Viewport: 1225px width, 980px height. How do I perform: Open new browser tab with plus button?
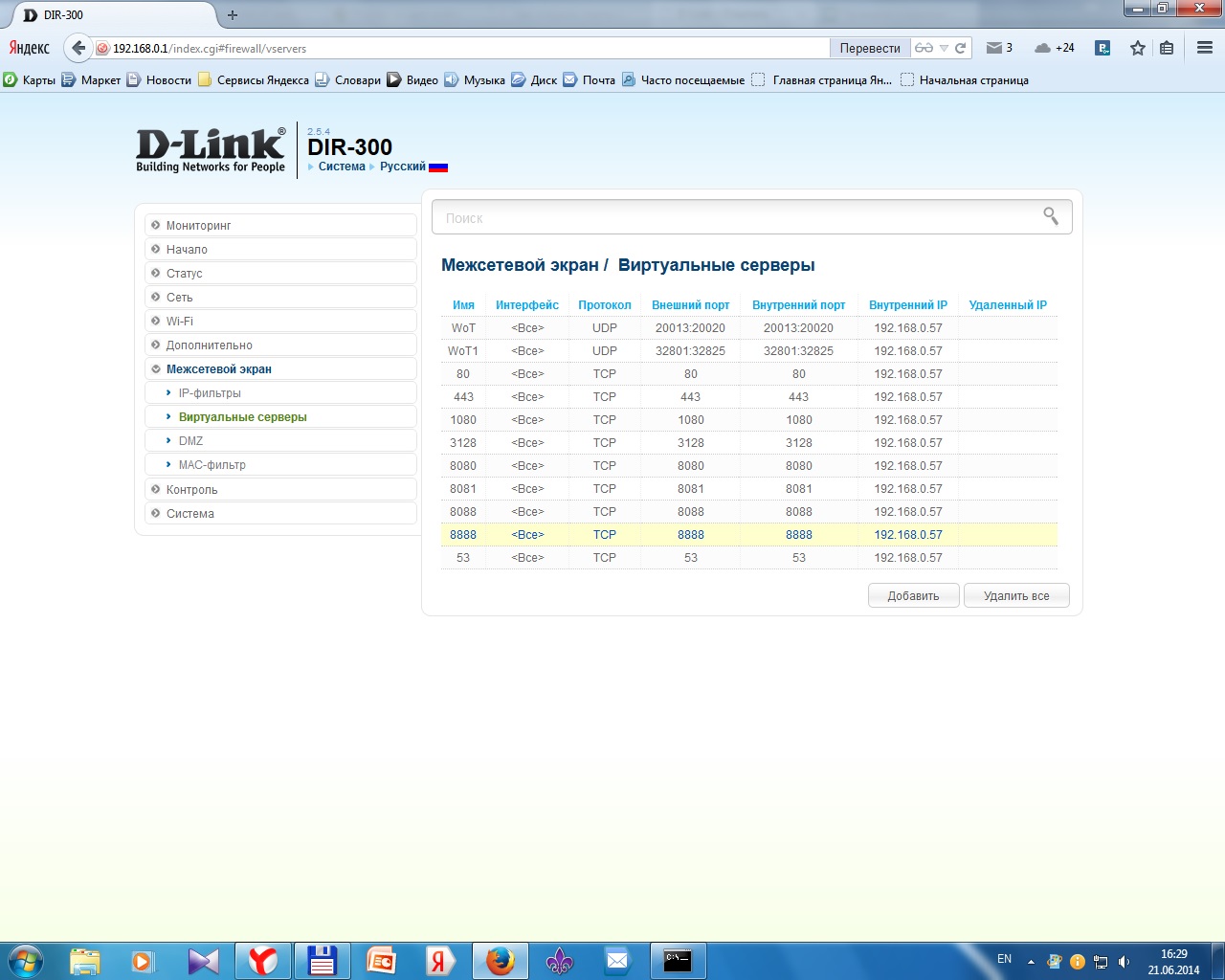[233, 15]
